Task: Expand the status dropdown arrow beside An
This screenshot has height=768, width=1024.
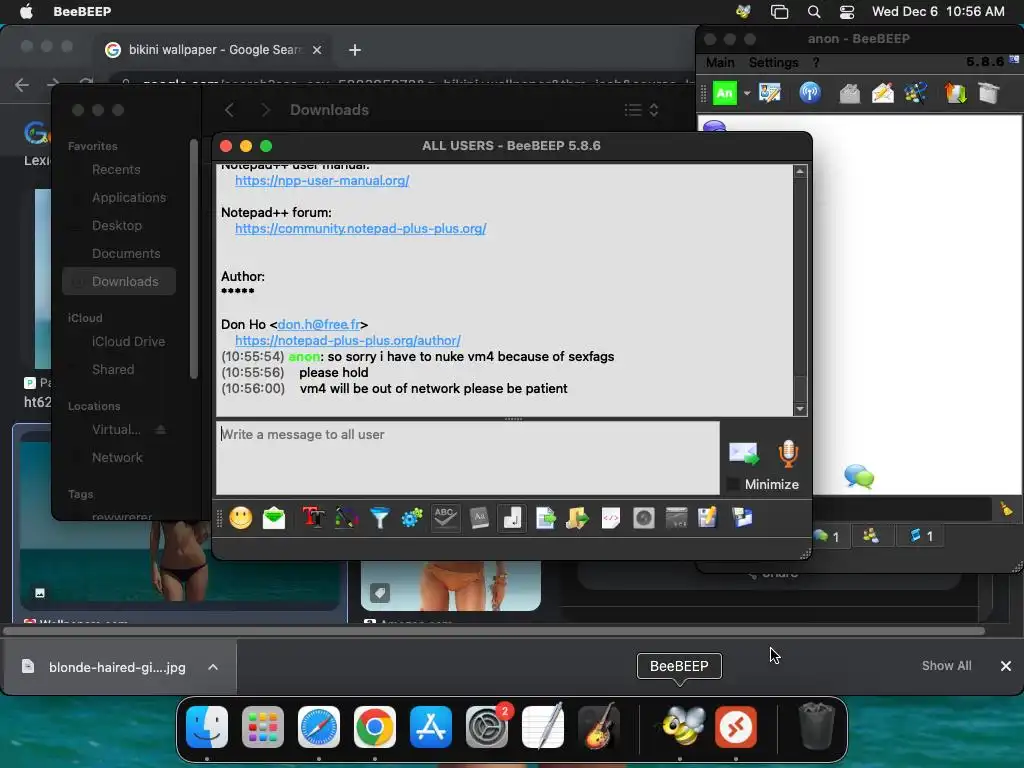Action: [x=746, y=93]
